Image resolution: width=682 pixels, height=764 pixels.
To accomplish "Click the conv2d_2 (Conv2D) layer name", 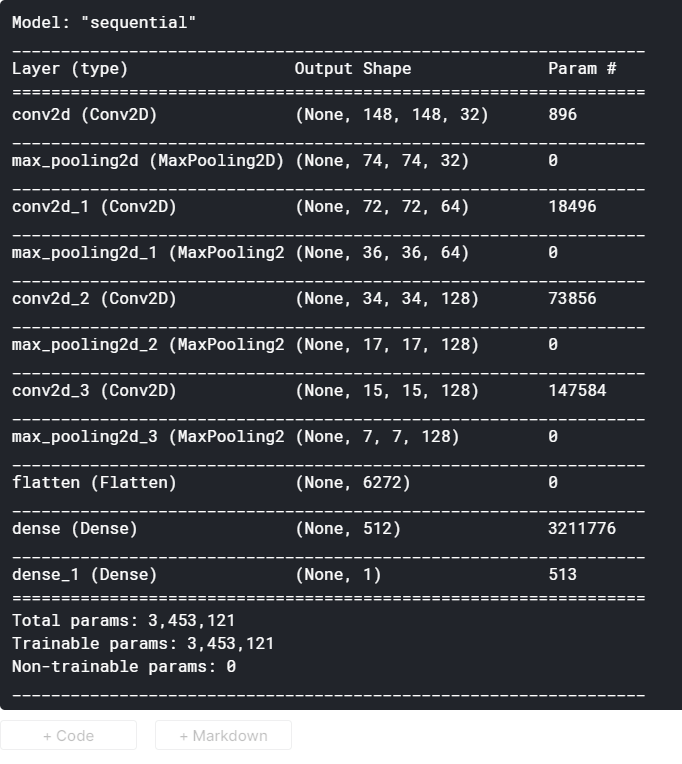I will (x=94, y=299).
